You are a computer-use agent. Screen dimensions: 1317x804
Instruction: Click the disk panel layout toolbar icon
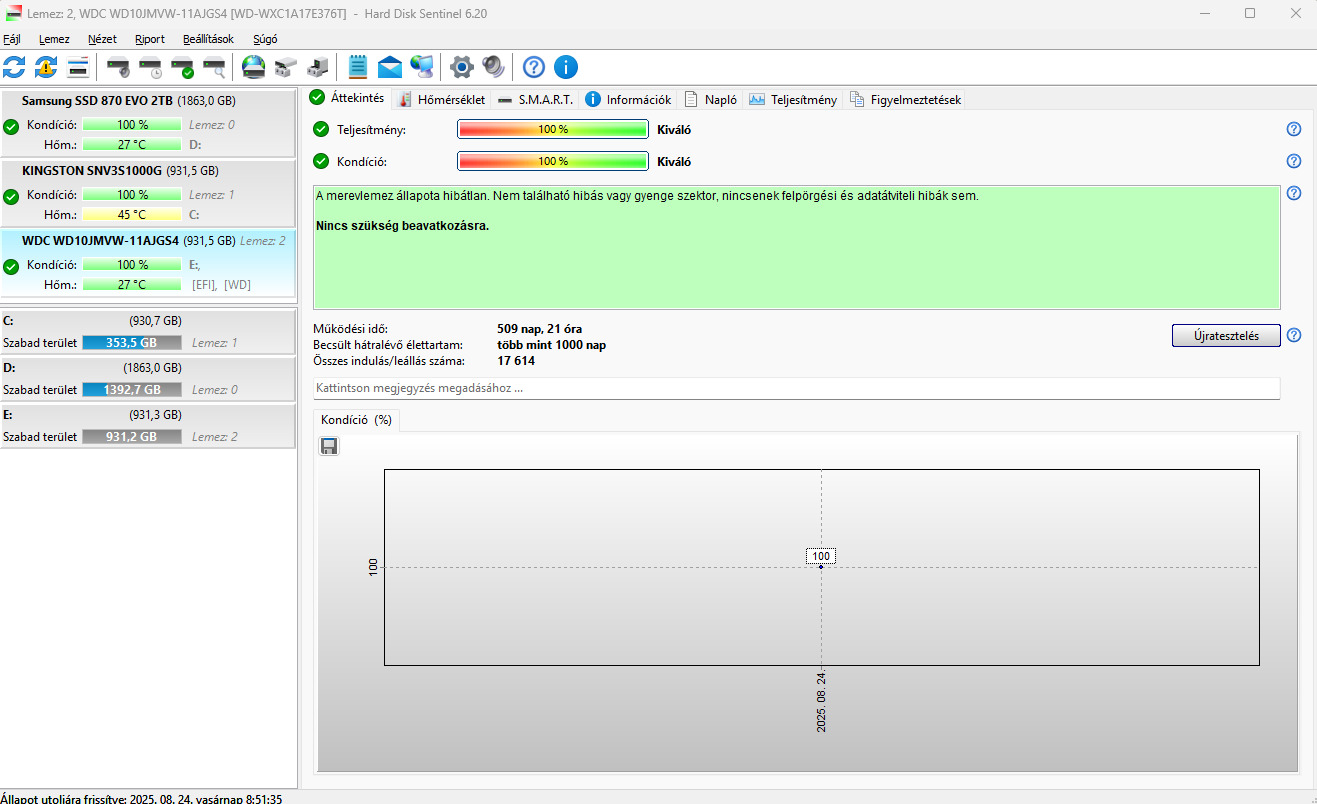point(78,67)
